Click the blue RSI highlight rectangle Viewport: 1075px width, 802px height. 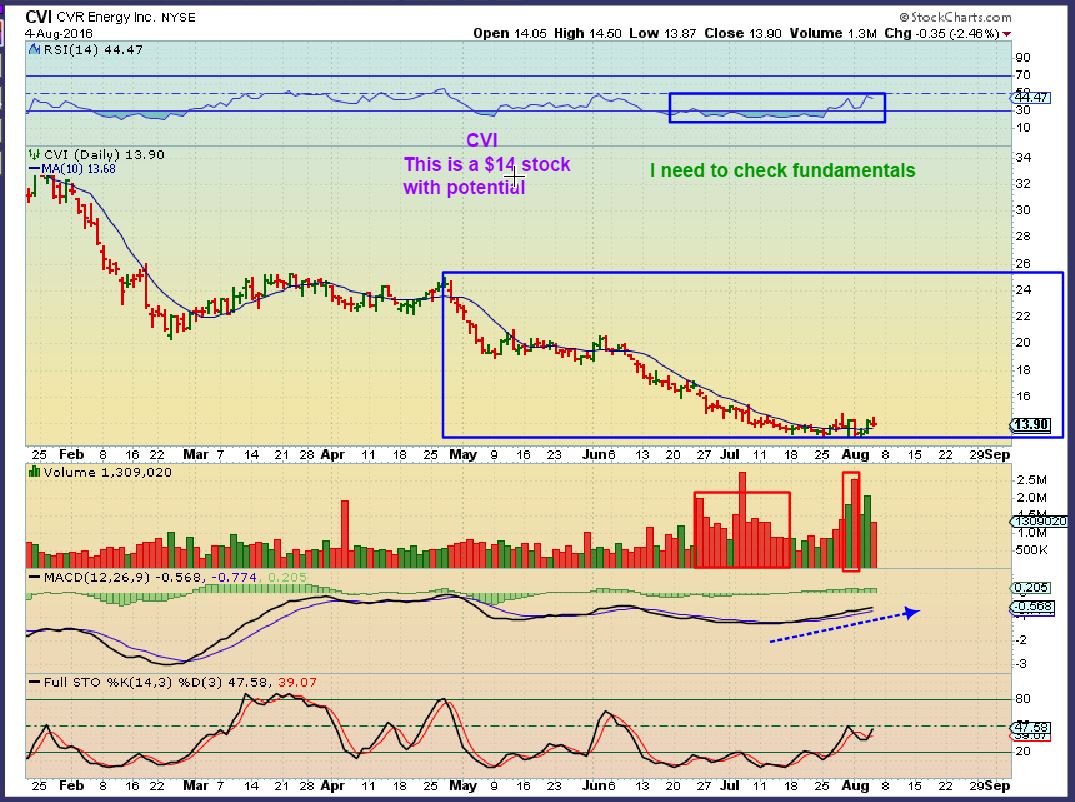(x=777, y=108)
